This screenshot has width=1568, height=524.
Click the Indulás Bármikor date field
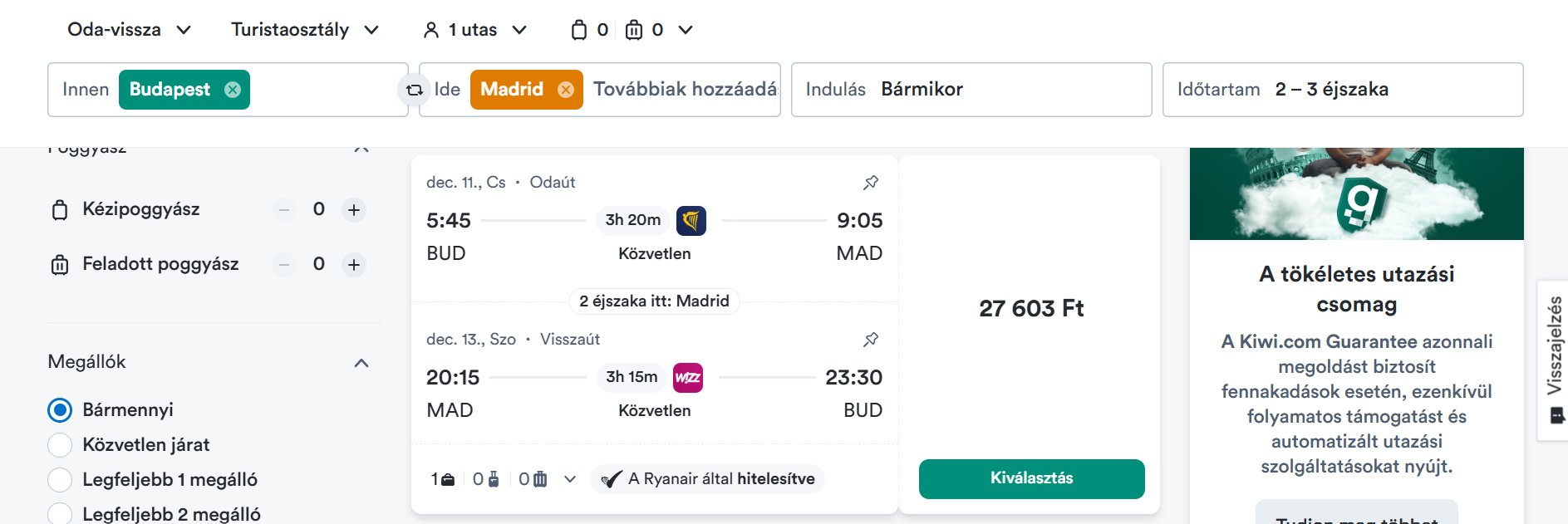pos(971,90)
